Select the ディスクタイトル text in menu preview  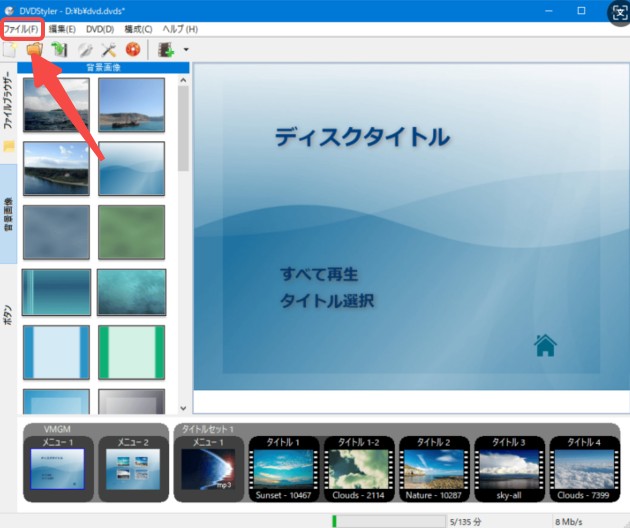click(x=362, y=137)
